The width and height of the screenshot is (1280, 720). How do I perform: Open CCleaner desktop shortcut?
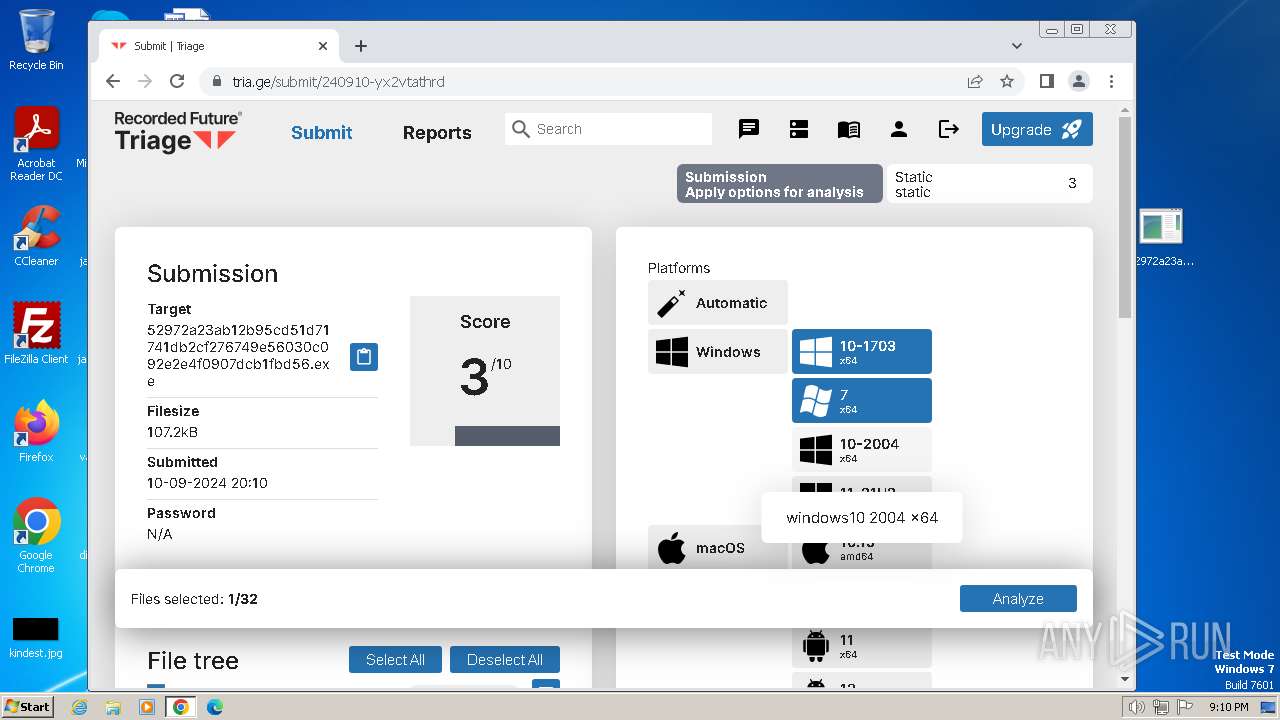pyautogui.click(x=36, y=237)
